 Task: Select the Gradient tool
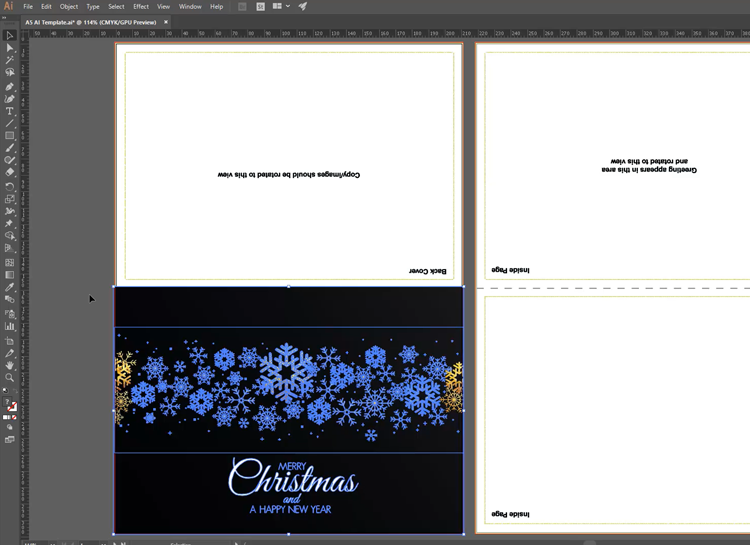tap(10, 275)
